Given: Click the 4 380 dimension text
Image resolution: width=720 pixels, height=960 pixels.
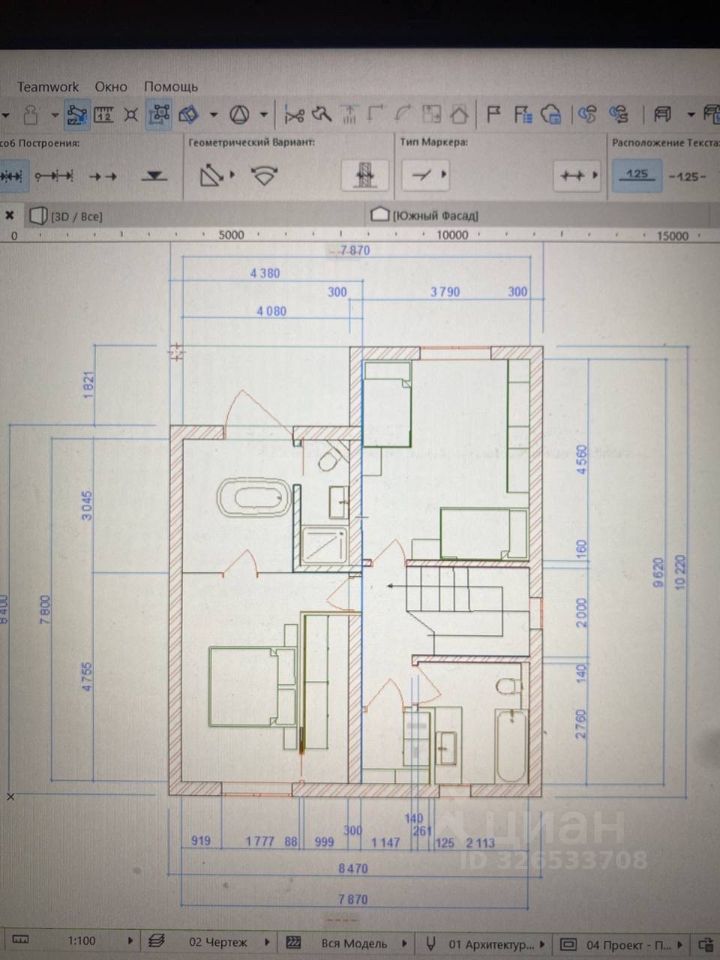Looking at the screenshot, I should point(264,273).
